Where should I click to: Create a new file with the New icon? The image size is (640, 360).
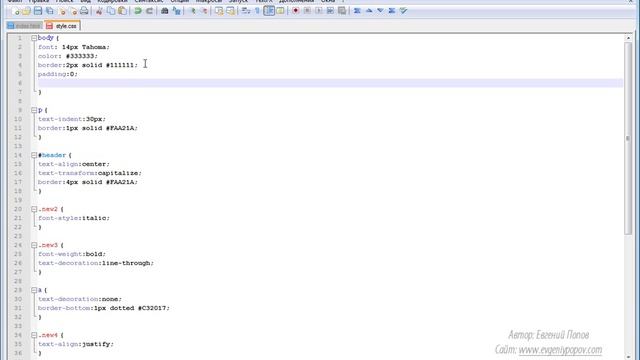16,11
